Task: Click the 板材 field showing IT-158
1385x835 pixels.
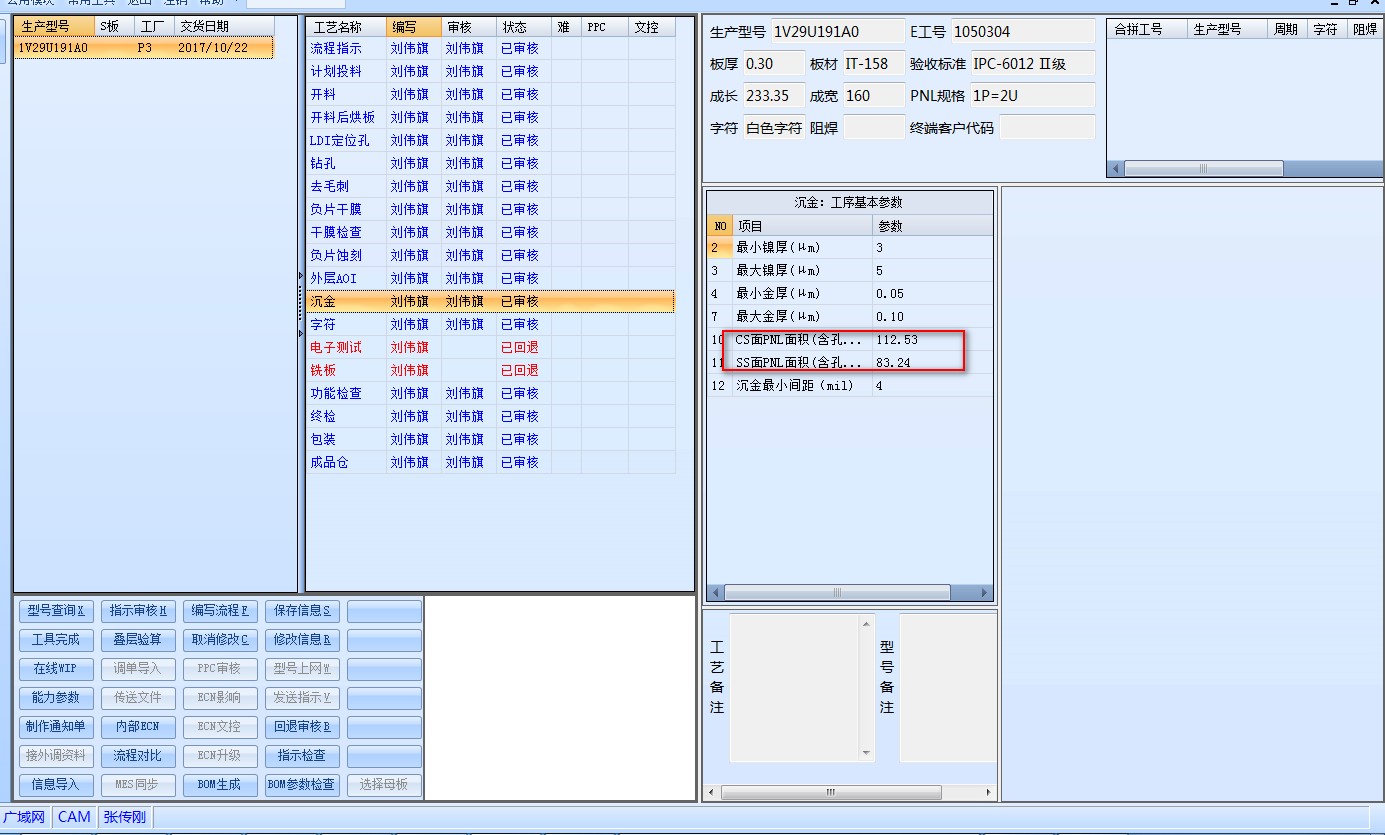Action: (873, 64)
